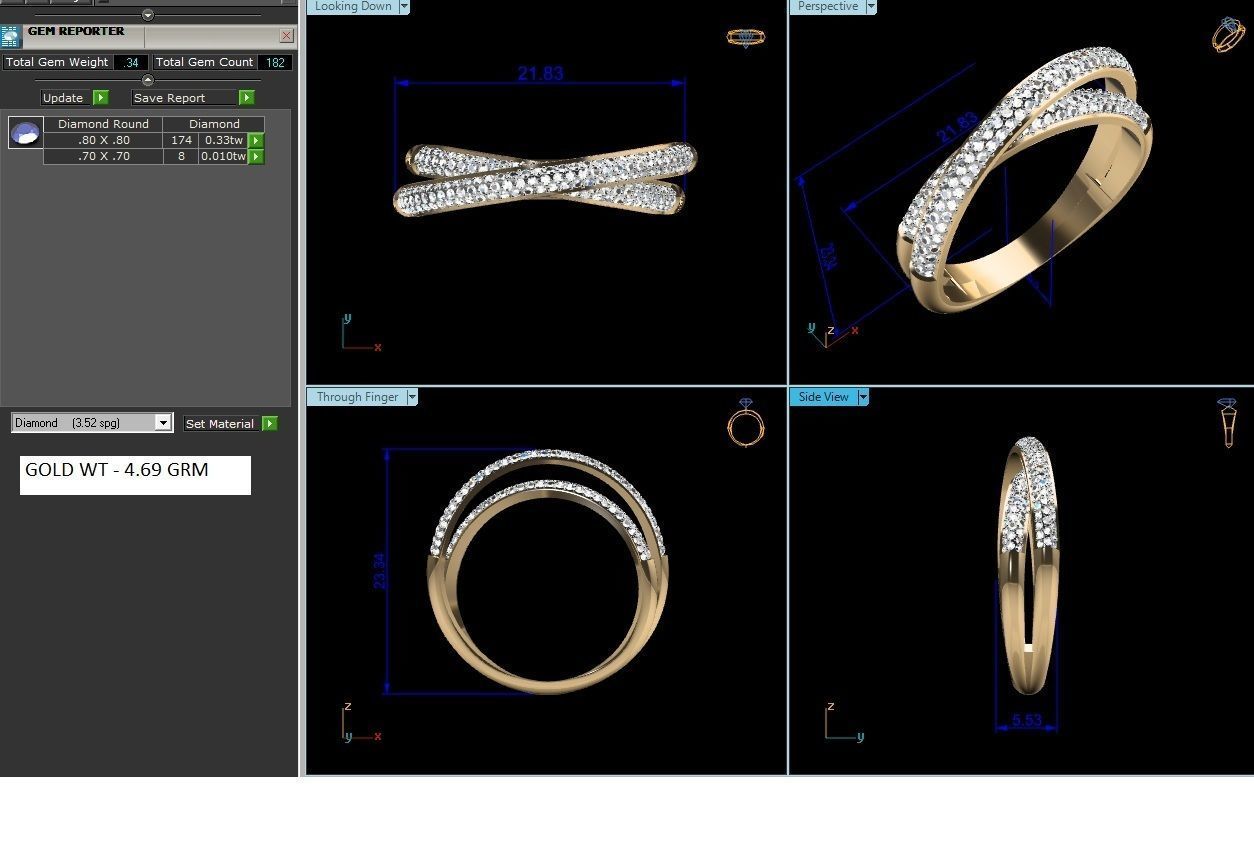Viewport: 1254px width, 858px height.
Task: Click the Diamond Round column header
Action: pyautogui.click(x=104, y=124)
